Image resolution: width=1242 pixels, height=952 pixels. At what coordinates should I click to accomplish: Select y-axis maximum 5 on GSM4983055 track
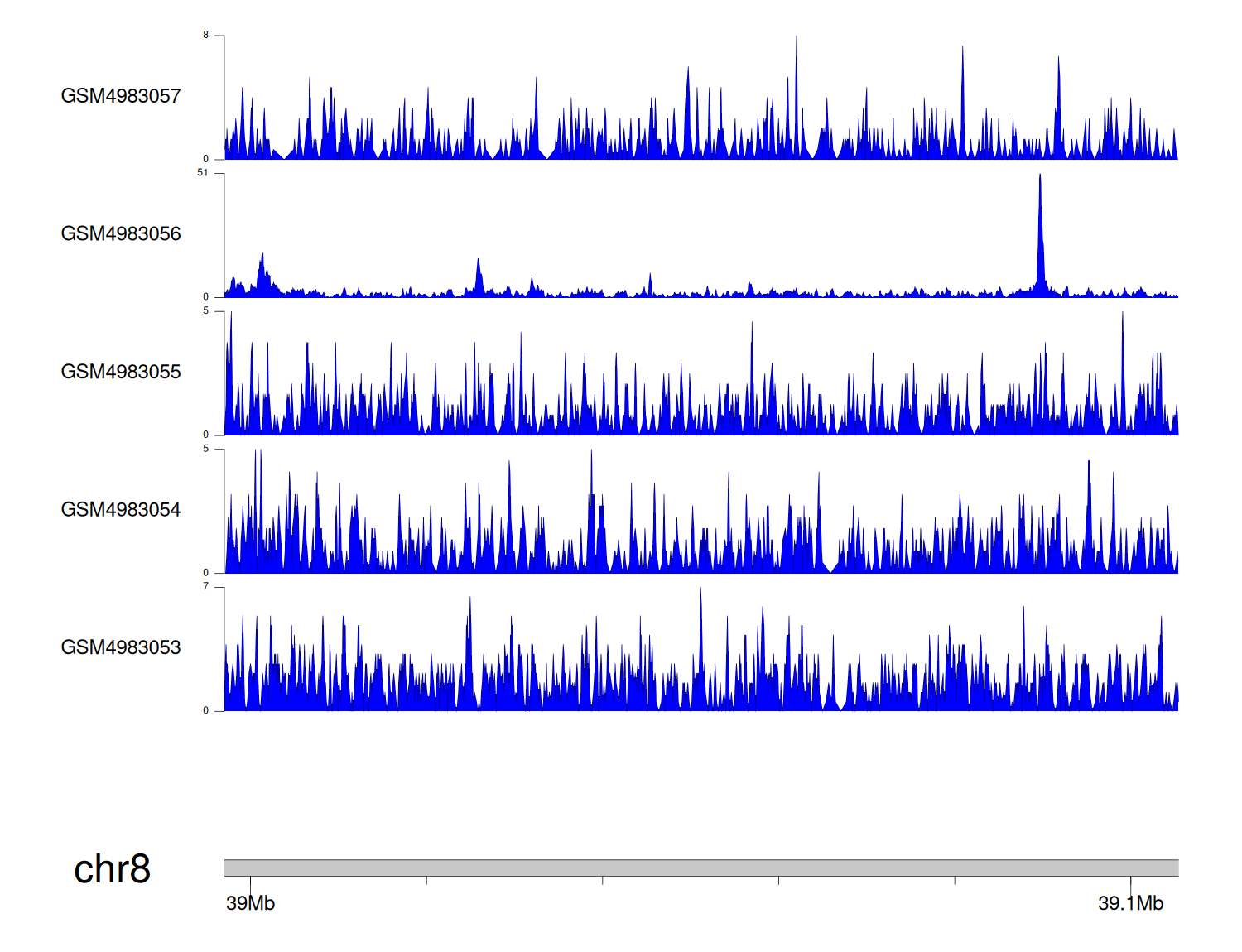(206, 310)
